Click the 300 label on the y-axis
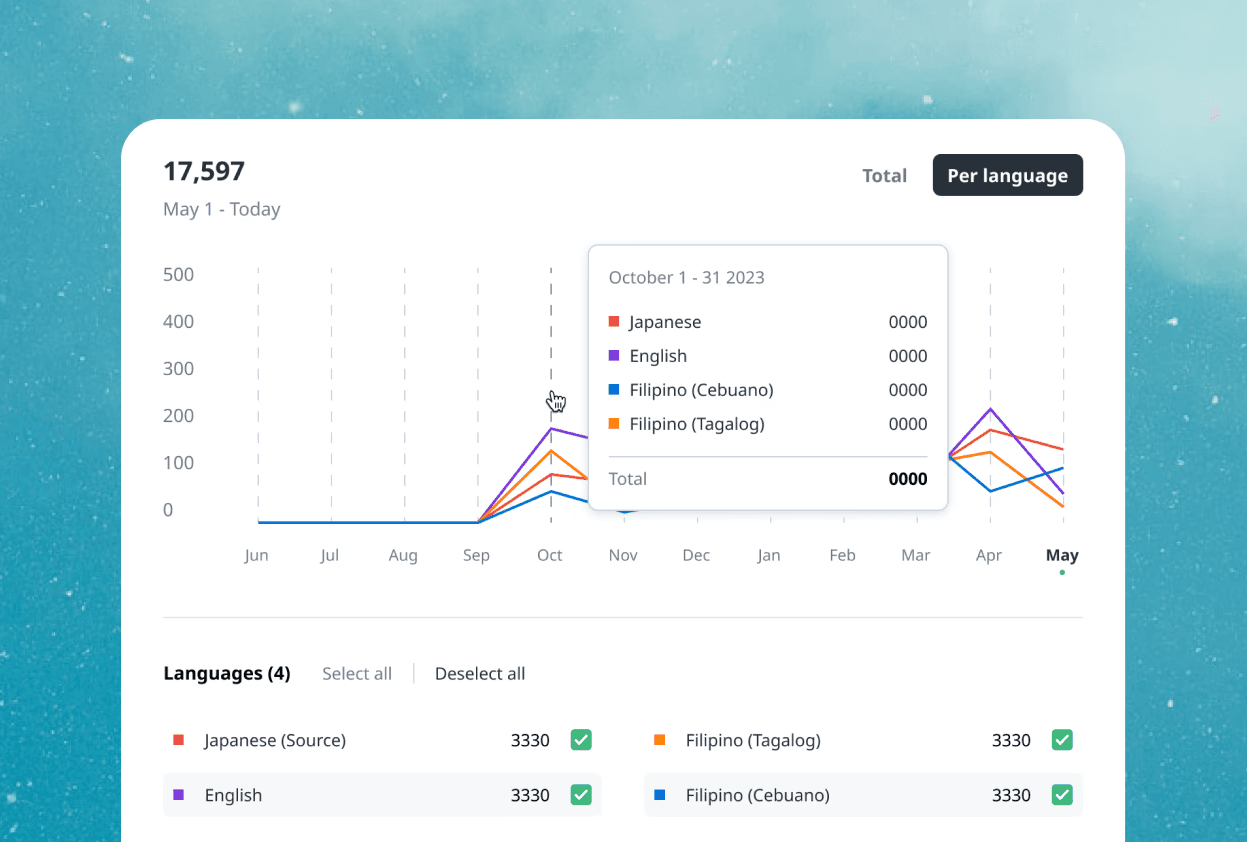 (178, 369)
